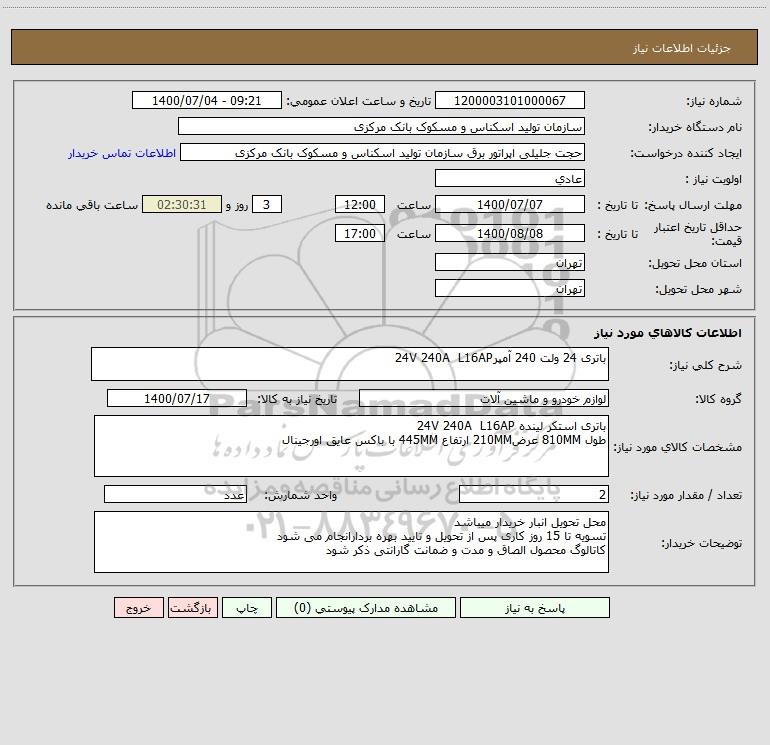Click the validity time field 17:00
Viewport: 770px width, 745px height.
click(x=359, y=233)
